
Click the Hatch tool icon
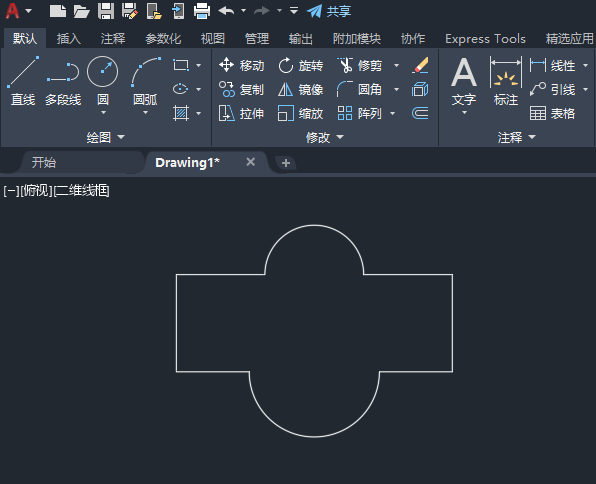click(x=181, y=113)
